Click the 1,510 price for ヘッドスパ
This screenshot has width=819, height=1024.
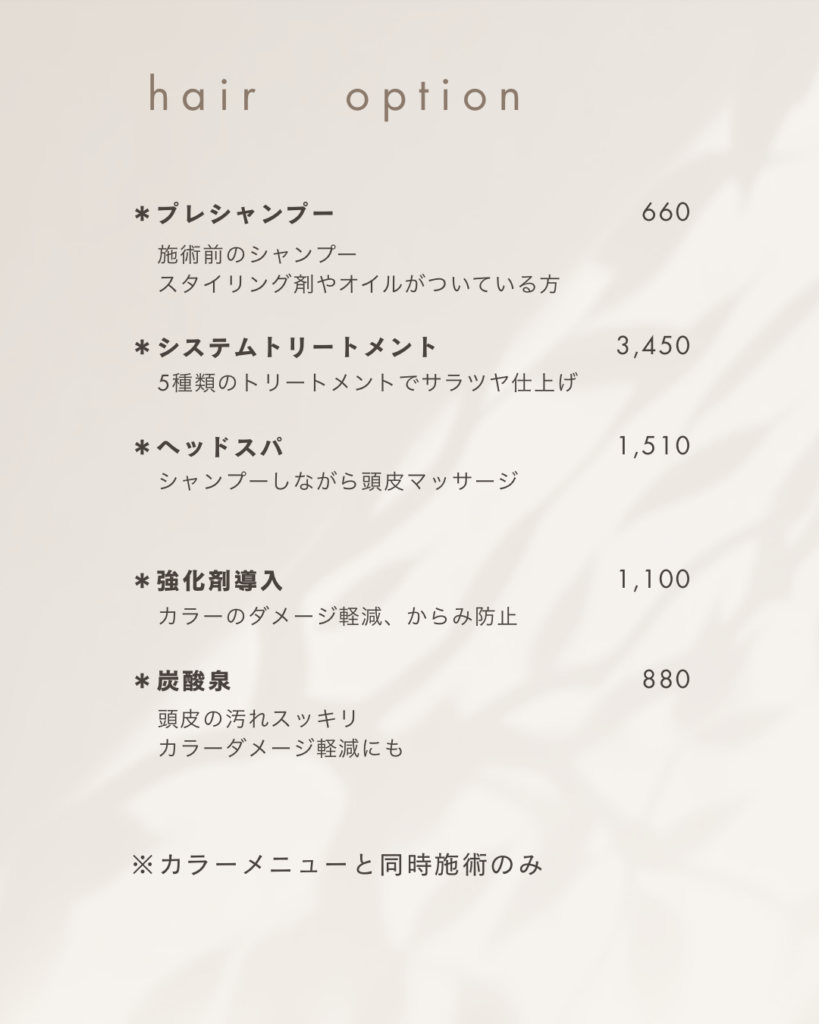coord(654,446)
